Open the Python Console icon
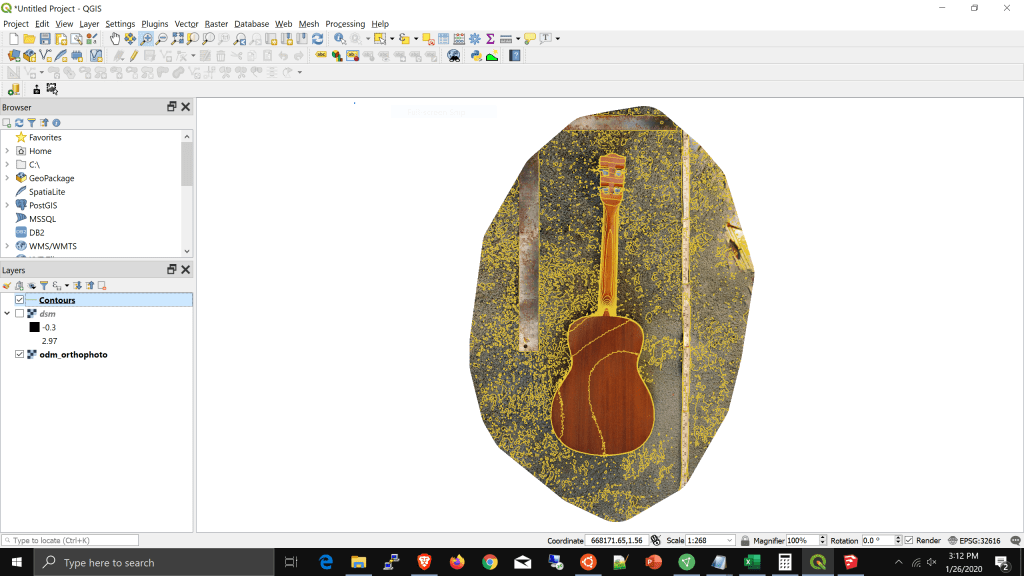This screenshot has width=1024, height=576. (x=476, y=56)
